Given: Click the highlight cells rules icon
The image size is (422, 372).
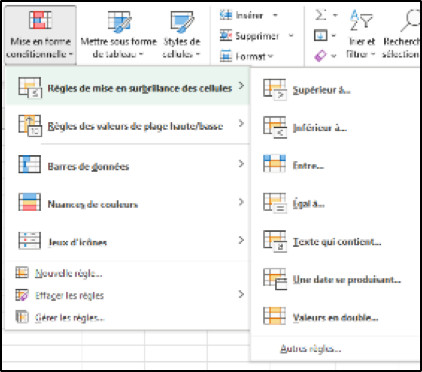Looking at the screenshot, I should (30, 88).
